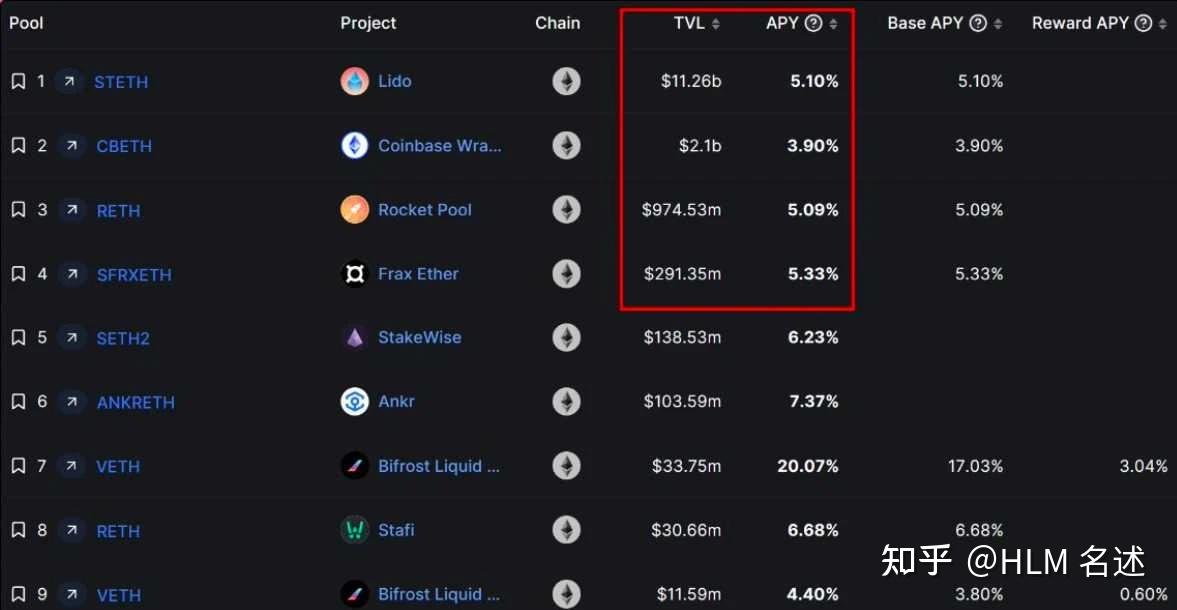
Task: Open the STETH pool link
Action: point(121,81)
